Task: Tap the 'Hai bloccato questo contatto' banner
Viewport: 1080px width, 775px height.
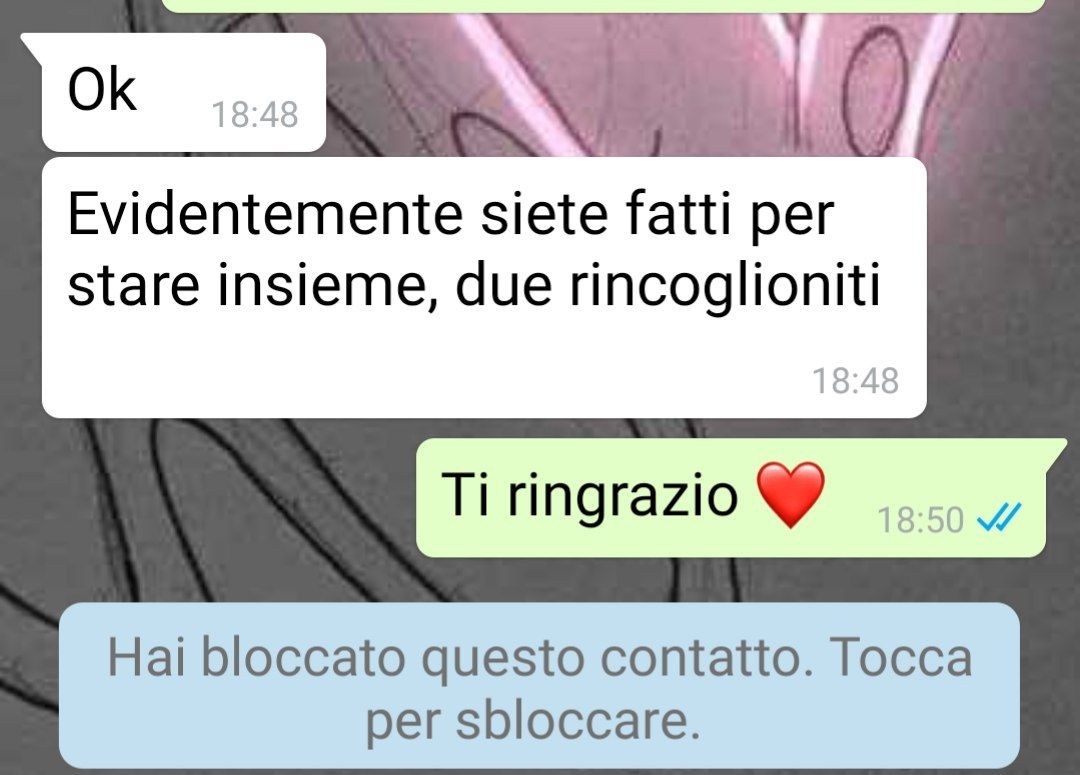Action: click(x=539, y=686)
